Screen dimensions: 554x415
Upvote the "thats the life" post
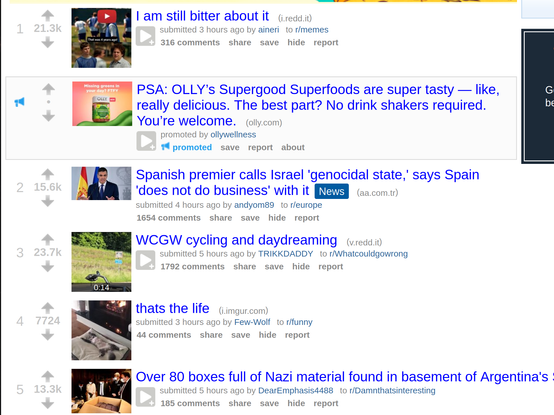coord(48,308)
